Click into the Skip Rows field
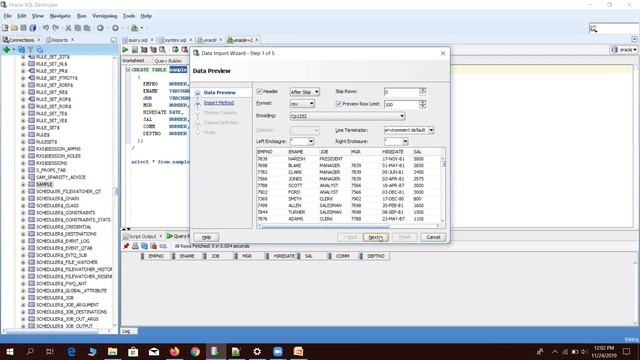The height and width of the screenshot is (360, 640). click(x=401, y=92)
